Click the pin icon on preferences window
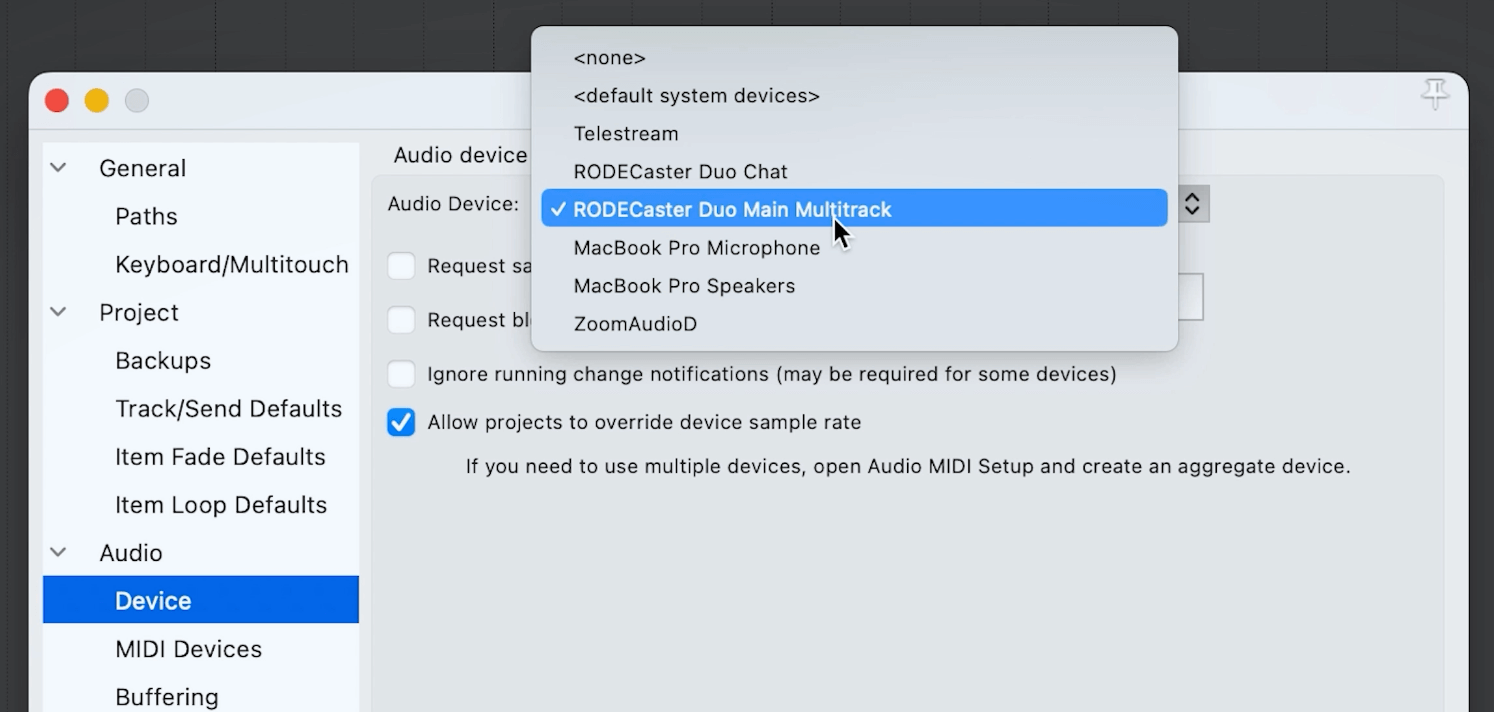This screenshot has width=1494, height=712. tap(1435, 95)
